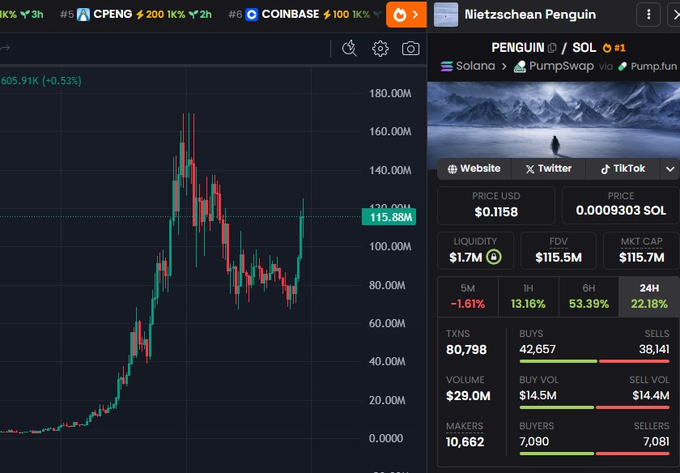Take a chart snapshot with camera icon
Screen dimensions: 680x473
coord(410,49)
